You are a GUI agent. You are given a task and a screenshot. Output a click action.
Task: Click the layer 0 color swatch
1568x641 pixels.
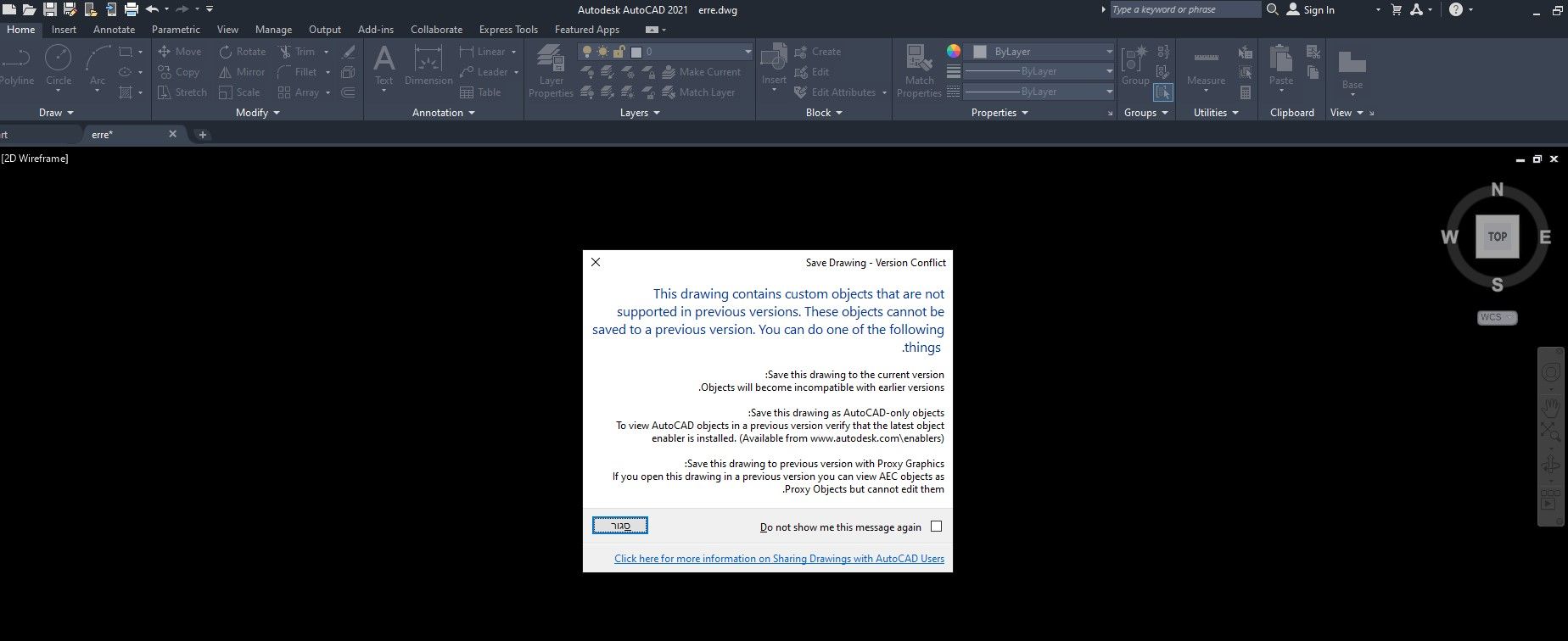click(x=636, y=52)
